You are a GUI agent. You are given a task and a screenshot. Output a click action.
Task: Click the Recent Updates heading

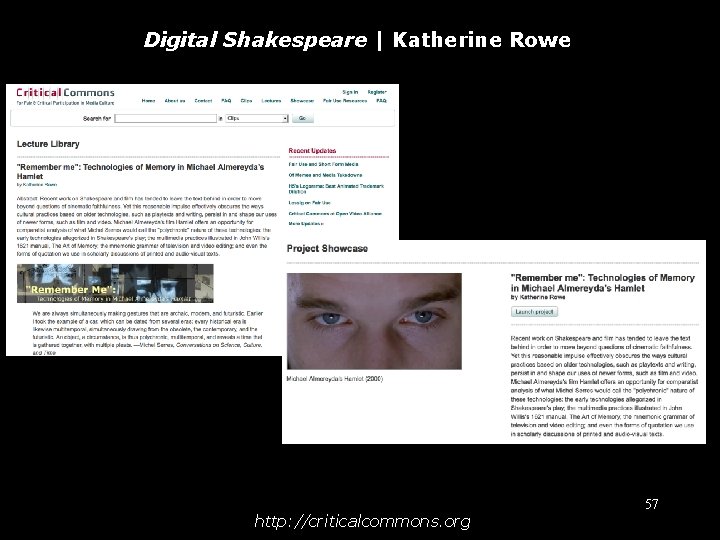pyautogui.click(x=312, y=151)
